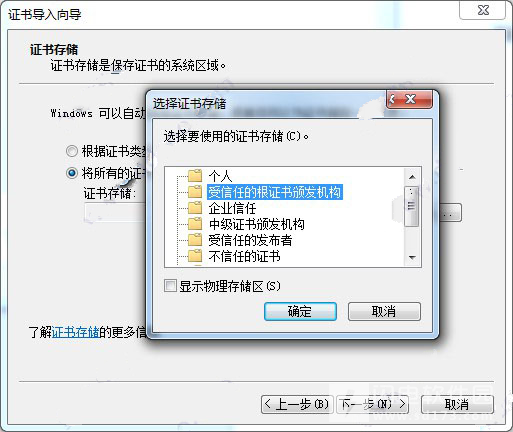Click folder icon next to 中级证书颁发机构
The image size is (513, 432).
pos(195,224)
